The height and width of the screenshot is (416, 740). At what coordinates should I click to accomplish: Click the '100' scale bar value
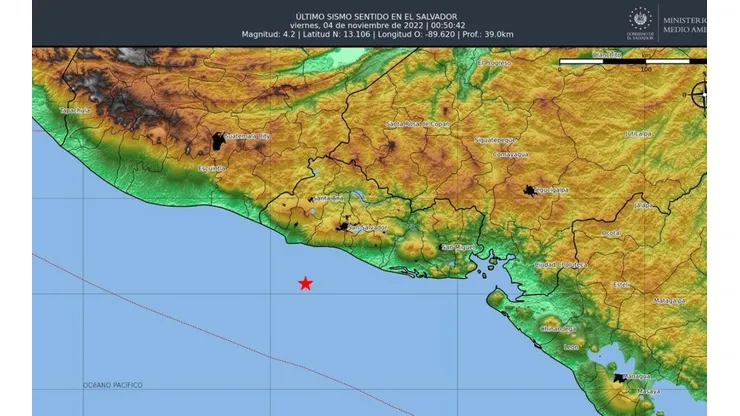[x=646, y=69]
